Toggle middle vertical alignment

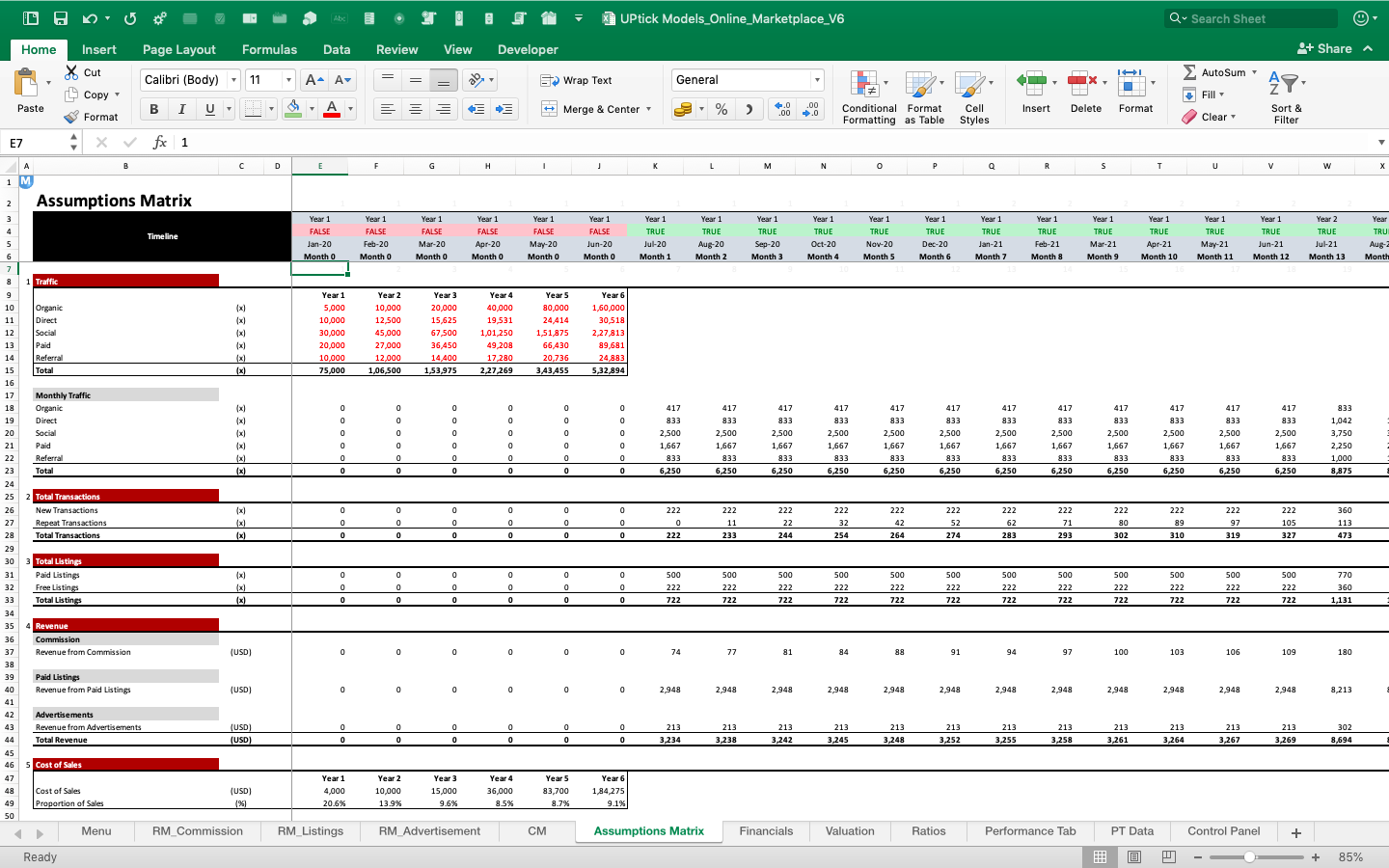416,80
